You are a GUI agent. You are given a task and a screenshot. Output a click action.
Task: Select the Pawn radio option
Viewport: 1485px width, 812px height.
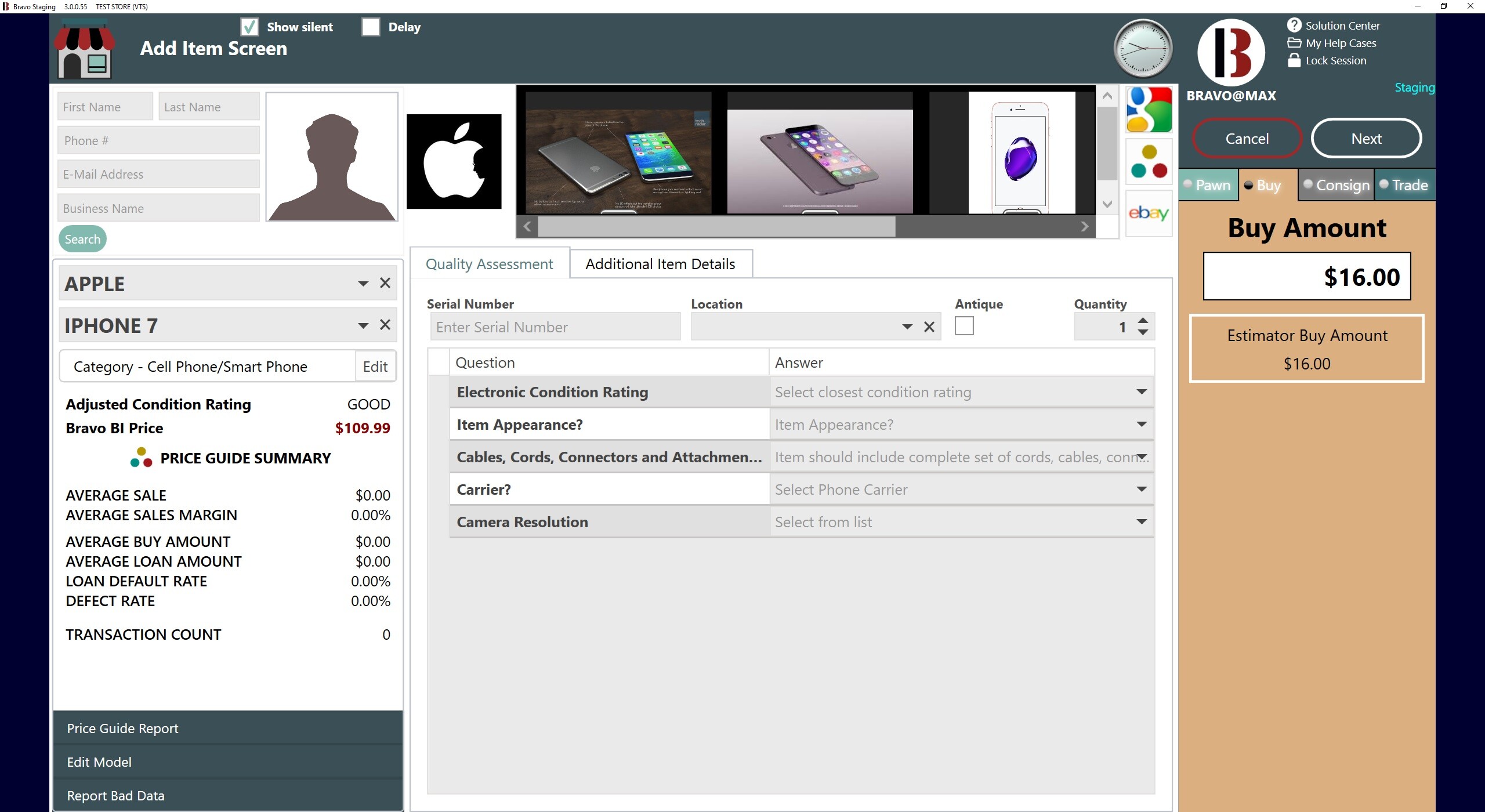[x=1187, y=184]
